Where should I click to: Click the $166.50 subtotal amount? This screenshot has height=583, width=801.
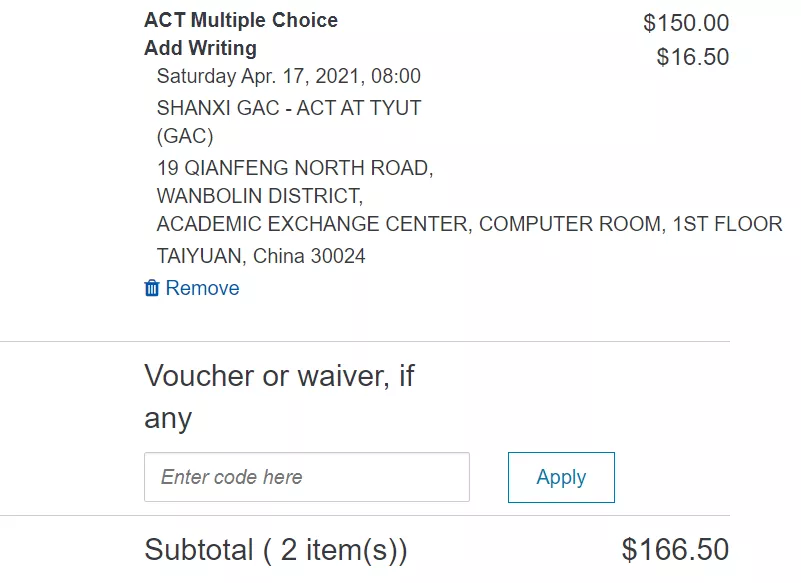[x=675, y=550]
